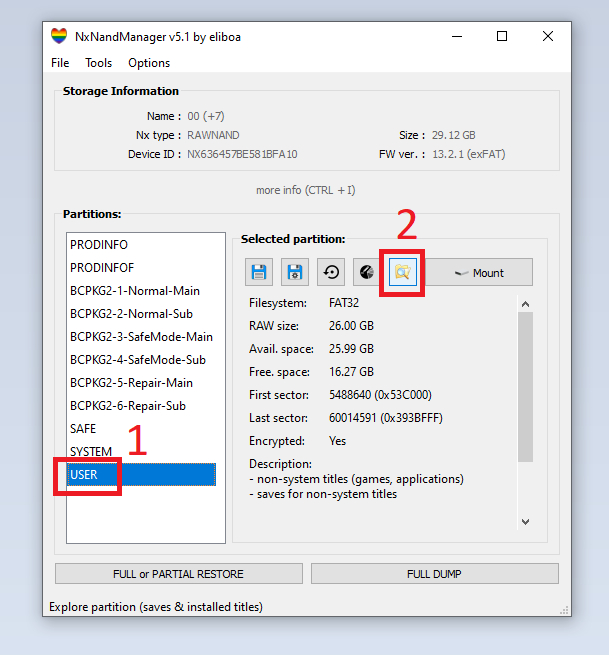Image resolution: width=609 pixels, height=655 pixels.
Task: Click the Name value 00 (+7)
Action: coord(206,116)
